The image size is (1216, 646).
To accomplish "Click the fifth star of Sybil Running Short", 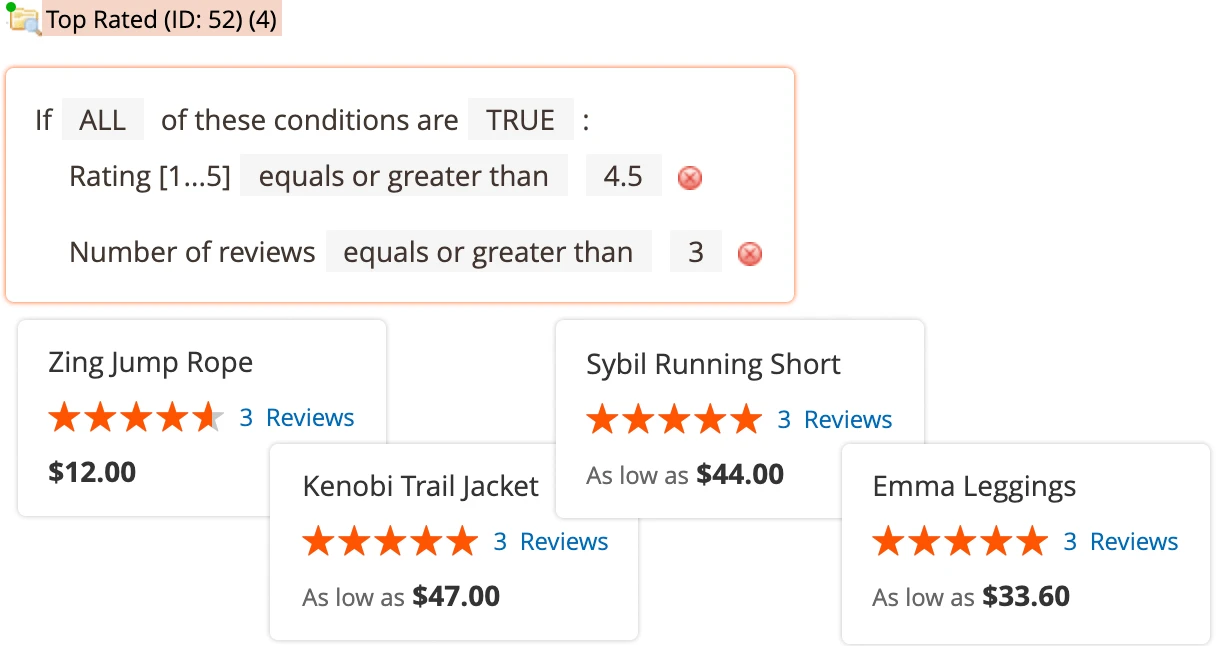I will (x=745, y=419).
